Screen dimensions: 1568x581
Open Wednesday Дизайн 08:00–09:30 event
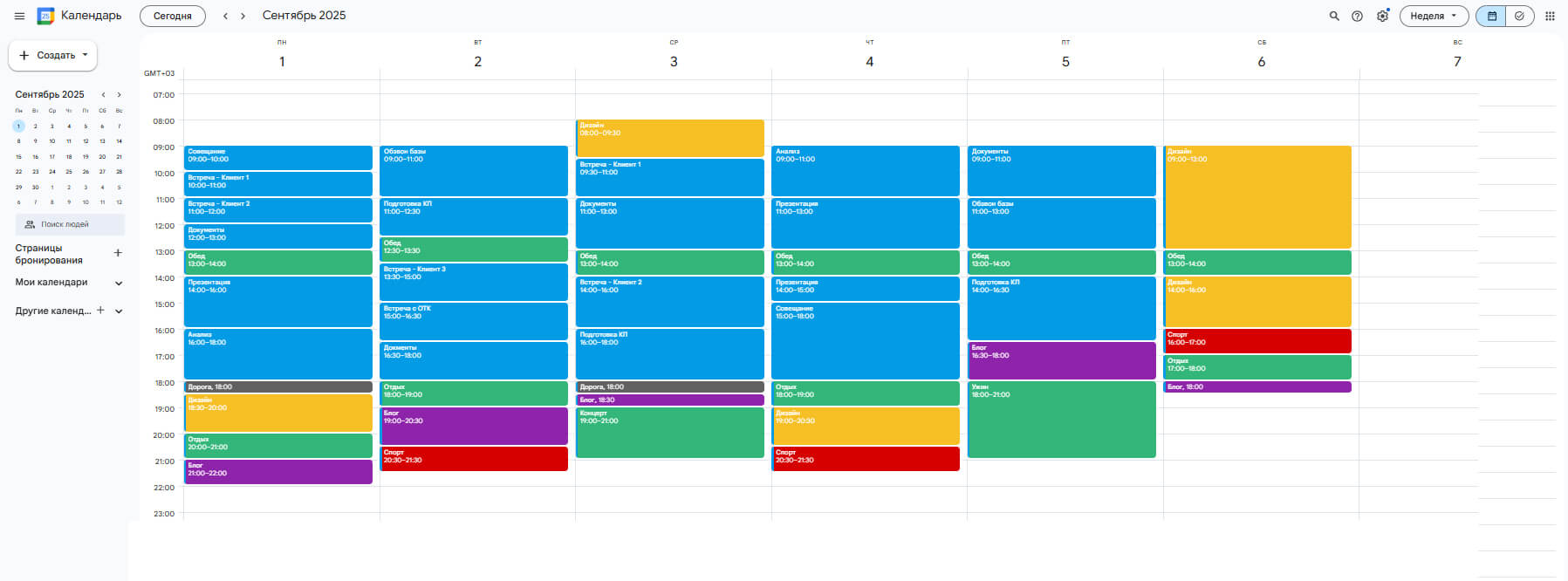coord(670,138)
